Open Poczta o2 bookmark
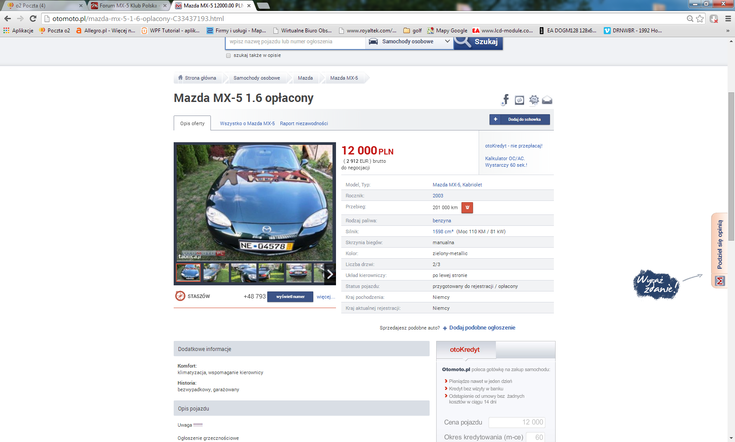This screenshot has width=735, height=442. click(55, 30)
